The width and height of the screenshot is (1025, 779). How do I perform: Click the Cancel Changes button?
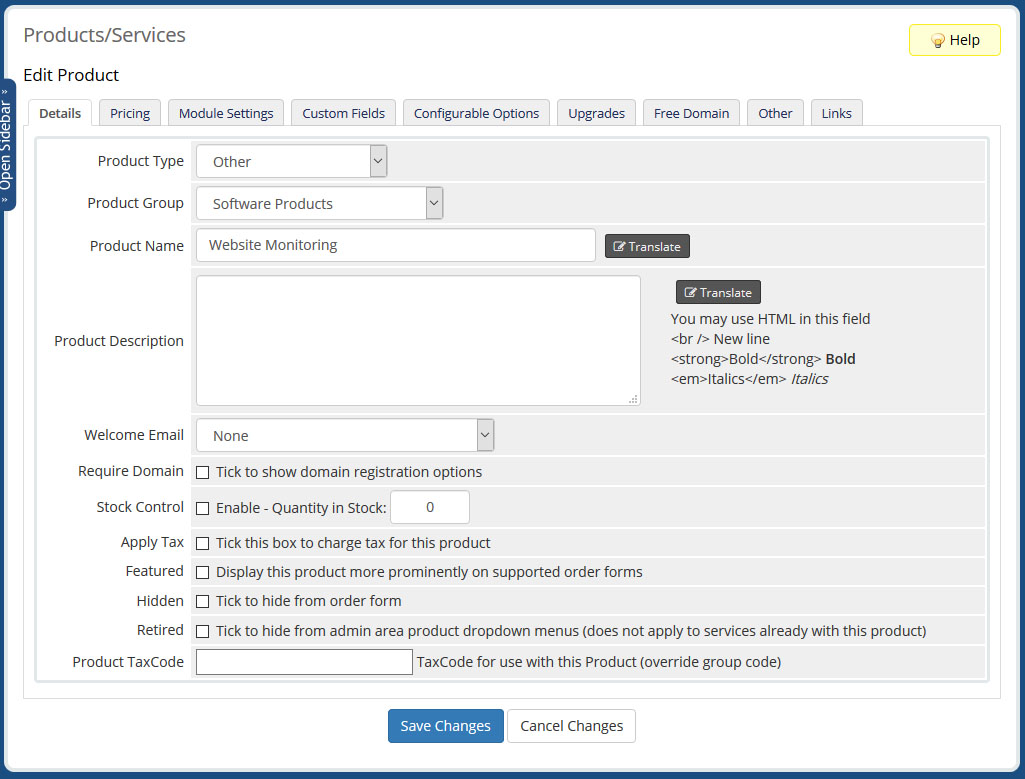click(571, 726)
